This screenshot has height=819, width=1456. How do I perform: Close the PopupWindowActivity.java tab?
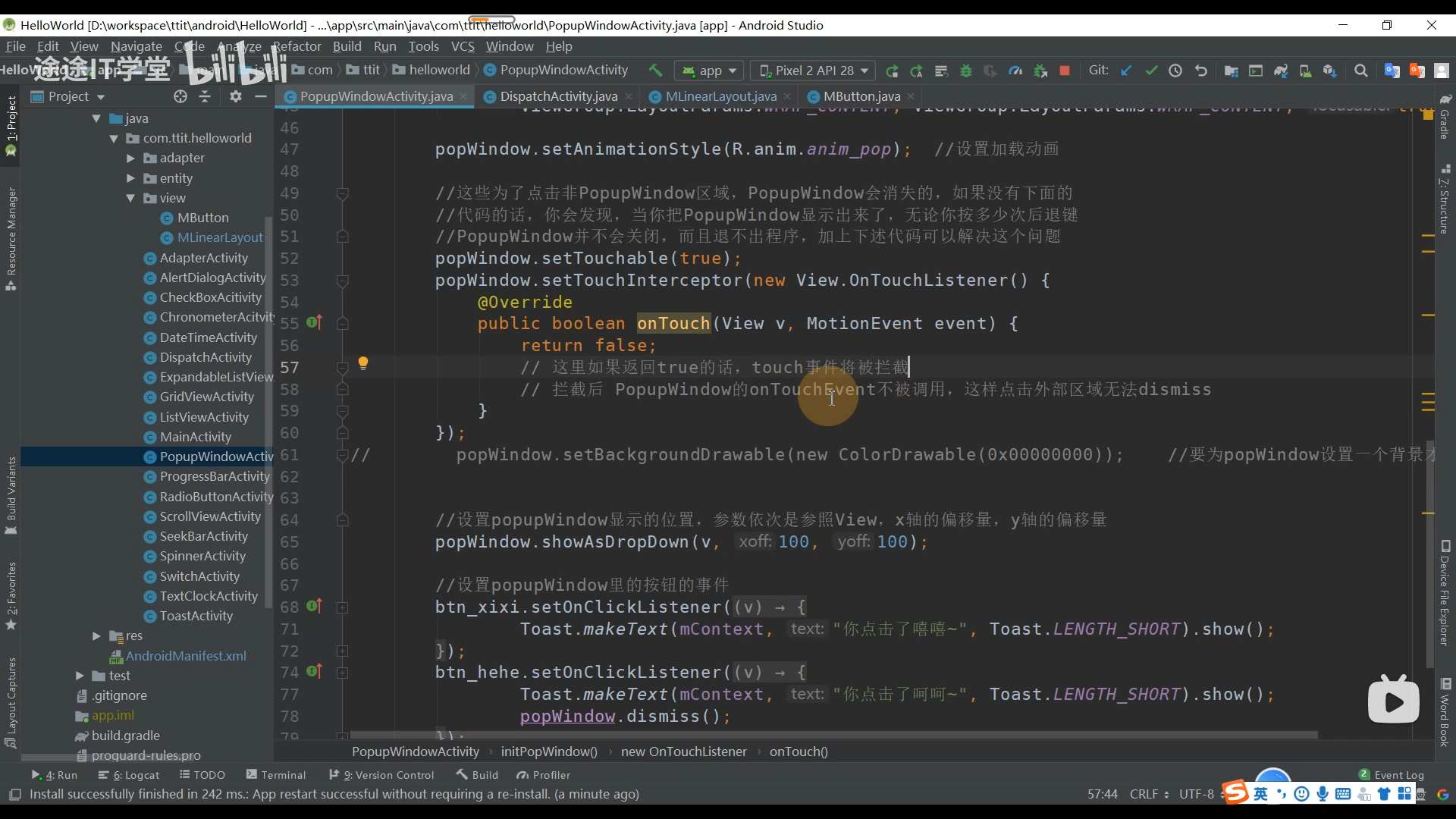coord(463,96)
